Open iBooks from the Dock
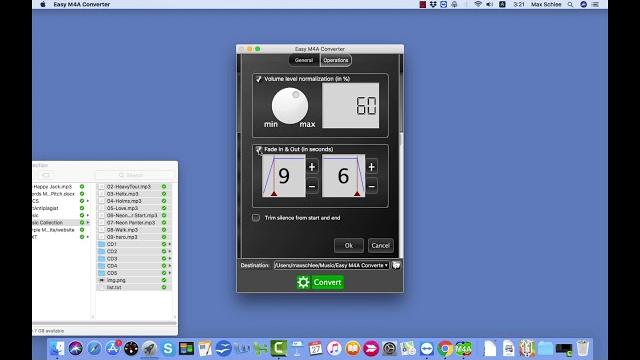The height and width of the screenshot is (360, 640). pyautogui.click(x=353, y=349)
